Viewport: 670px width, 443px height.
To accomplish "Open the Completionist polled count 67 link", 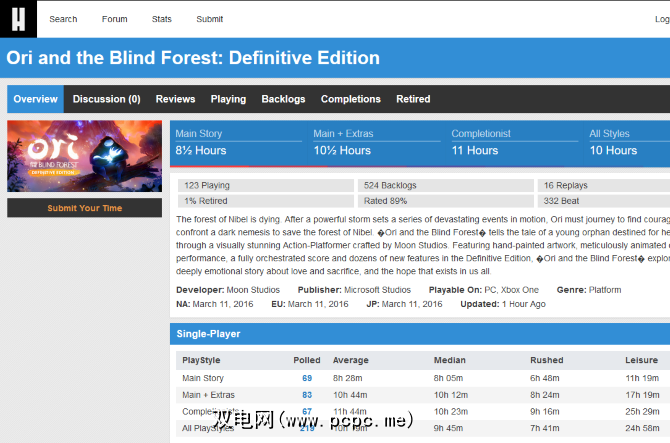I will click(x=307, y=411).
